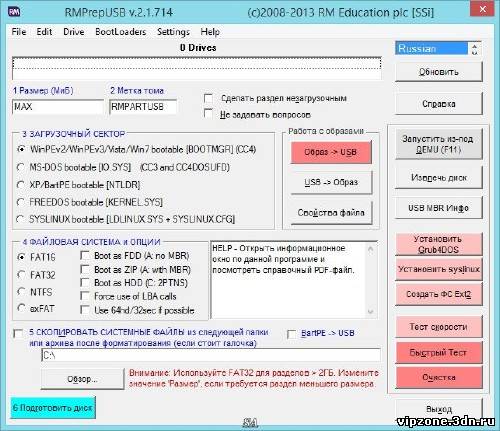The width and height of the screenshot is (500, 431).
Task: Click the USB -> Образ button
Action: pos(331,182)
